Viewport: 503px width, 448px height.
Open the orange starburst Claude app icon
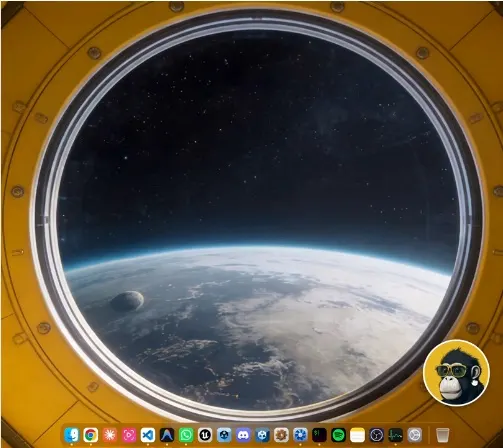[110, 435]
